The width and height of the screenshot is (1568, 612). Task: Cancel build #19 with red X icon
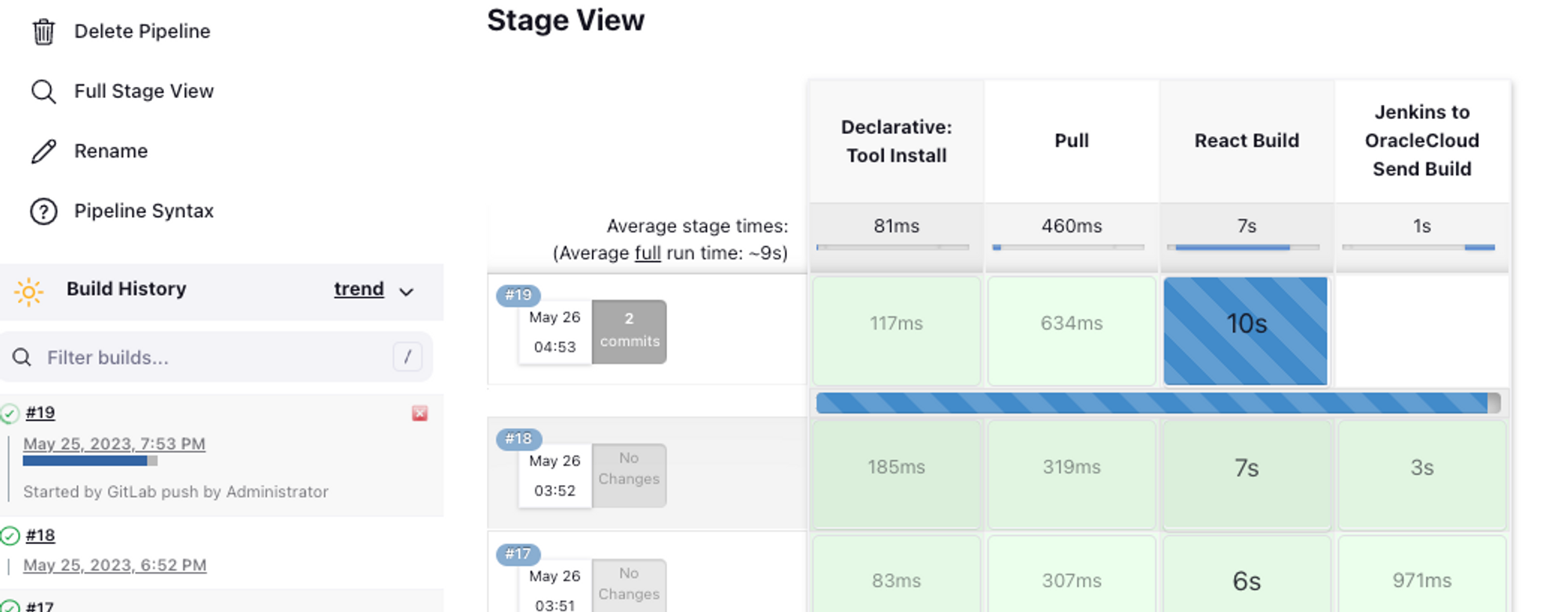(419, 413)
